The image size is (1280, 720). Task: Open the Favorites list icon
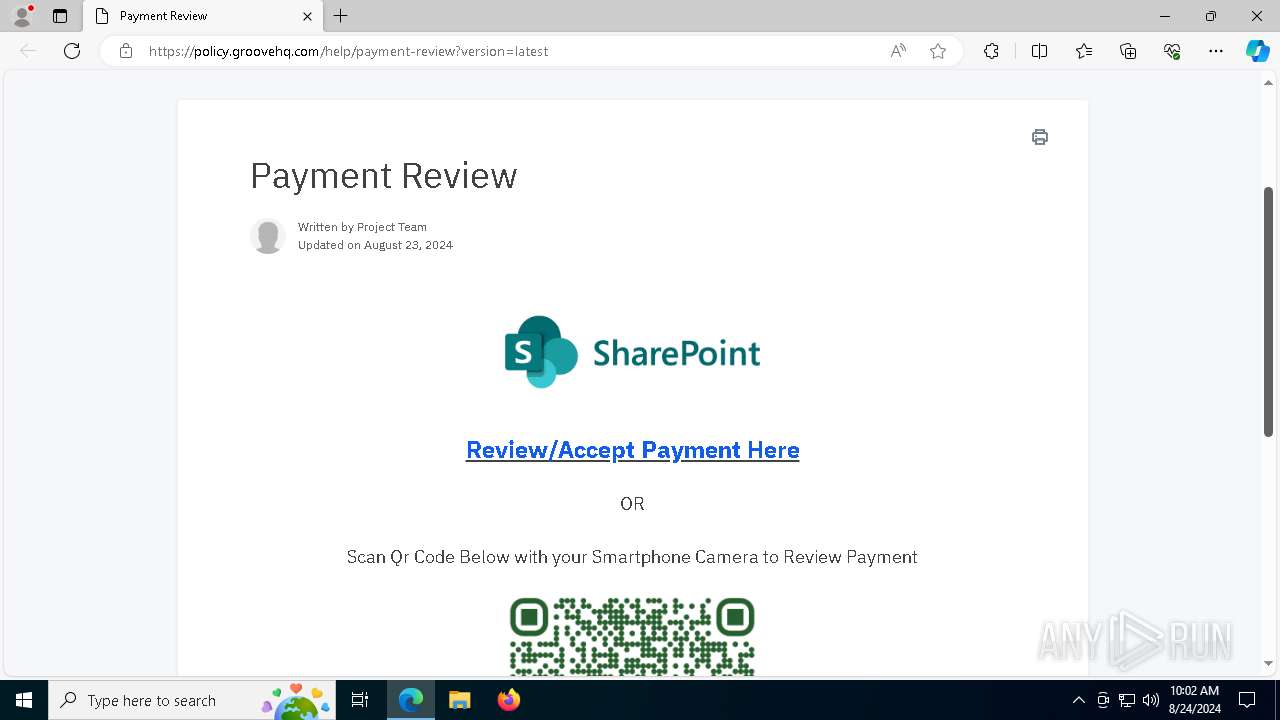1084,51
